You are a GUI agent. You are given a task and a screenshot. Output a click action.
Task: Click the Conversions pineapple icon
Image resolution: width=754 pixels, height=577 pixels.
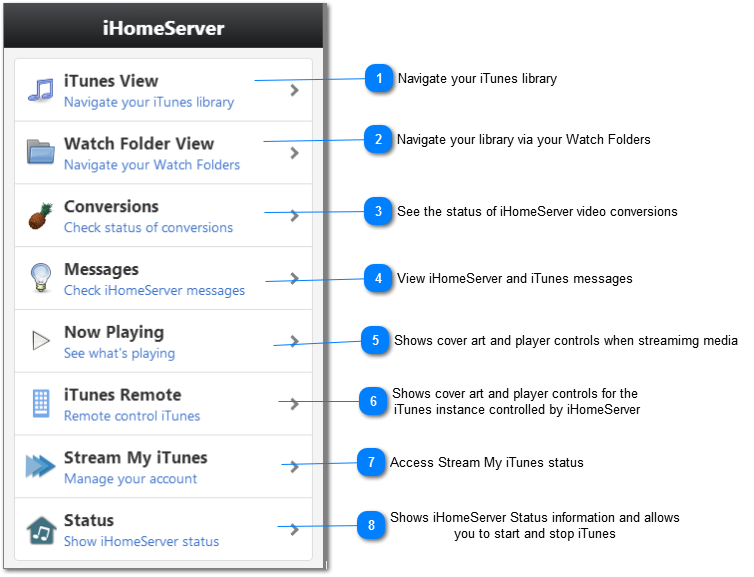(x=41, y=215)
